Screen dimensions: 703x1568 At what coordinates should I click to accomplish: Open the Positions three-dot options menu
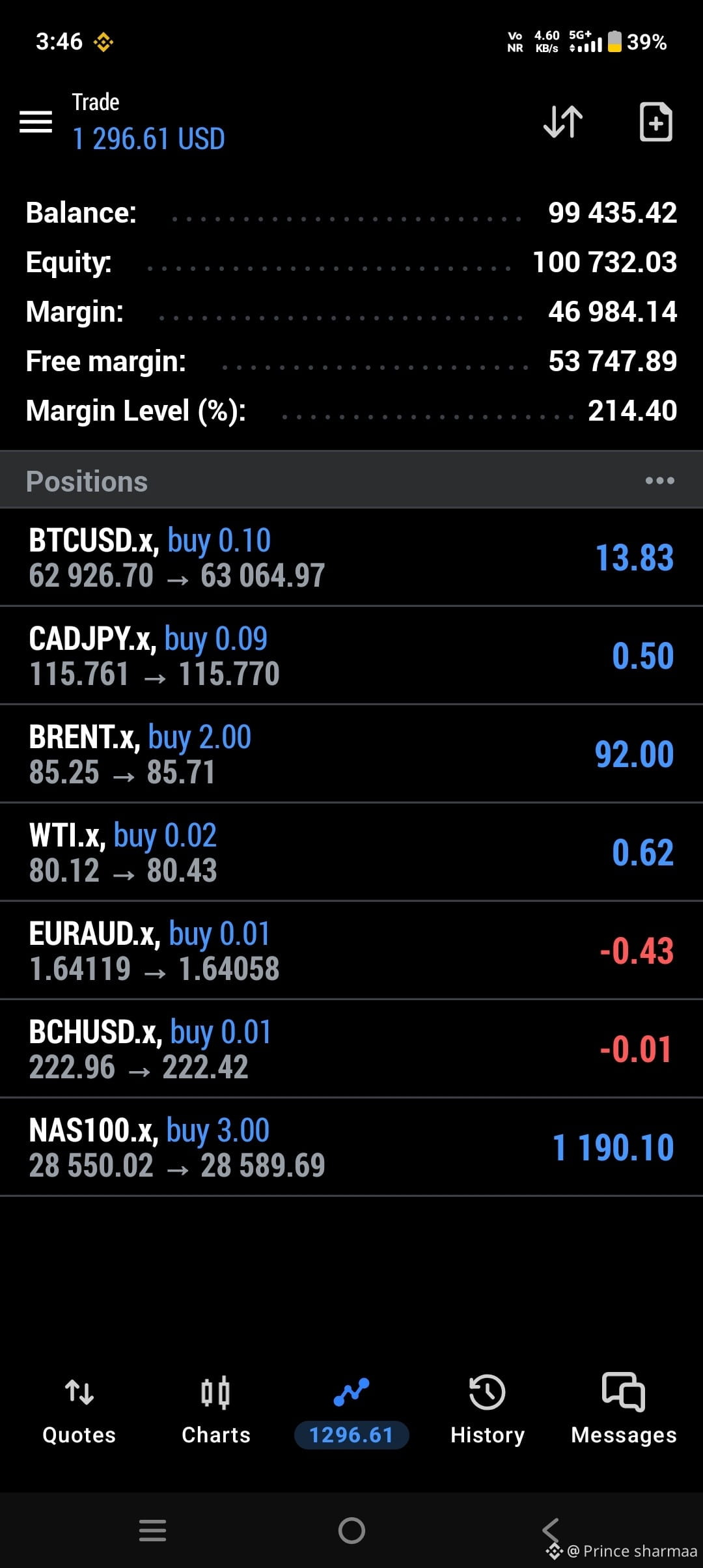pos(659,481)
